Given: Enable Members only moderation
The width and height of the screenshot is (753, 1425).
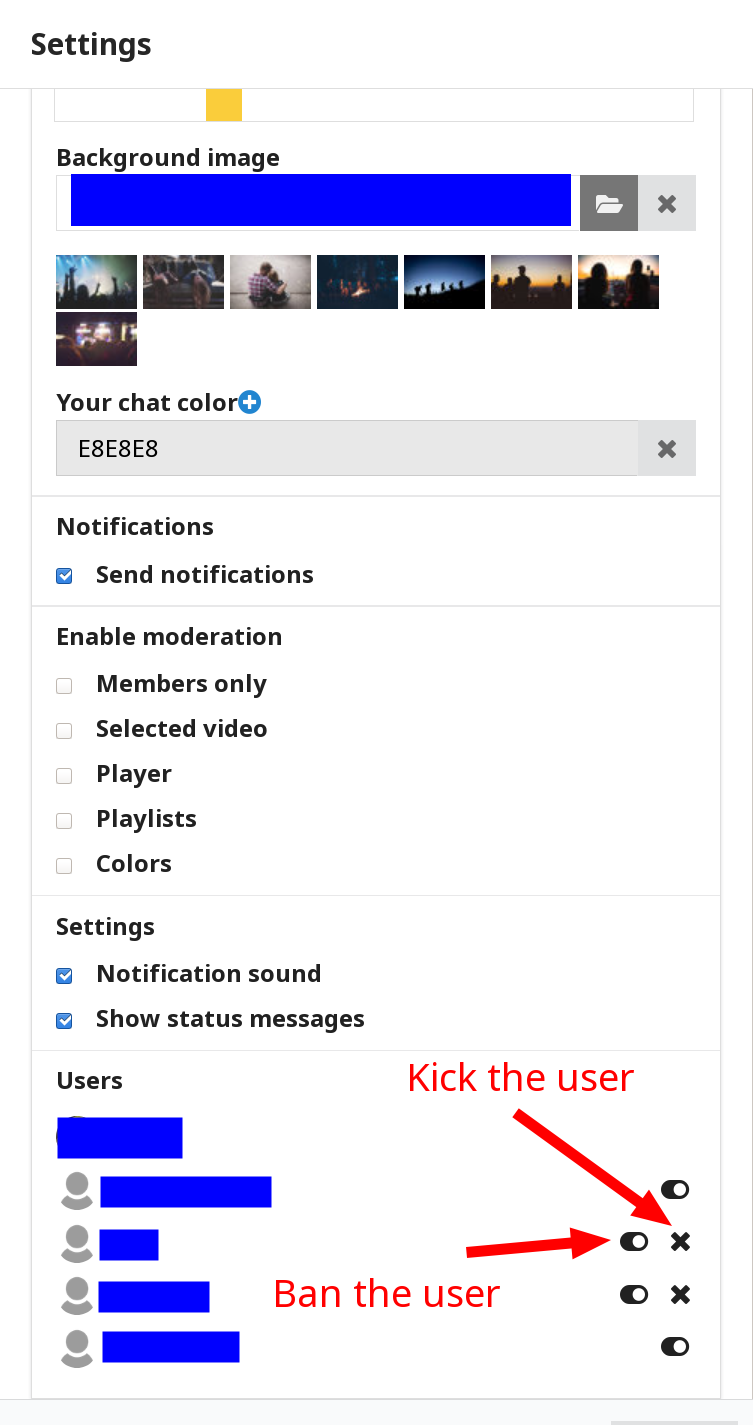Looking at the screenshot, I should [65, 686].
